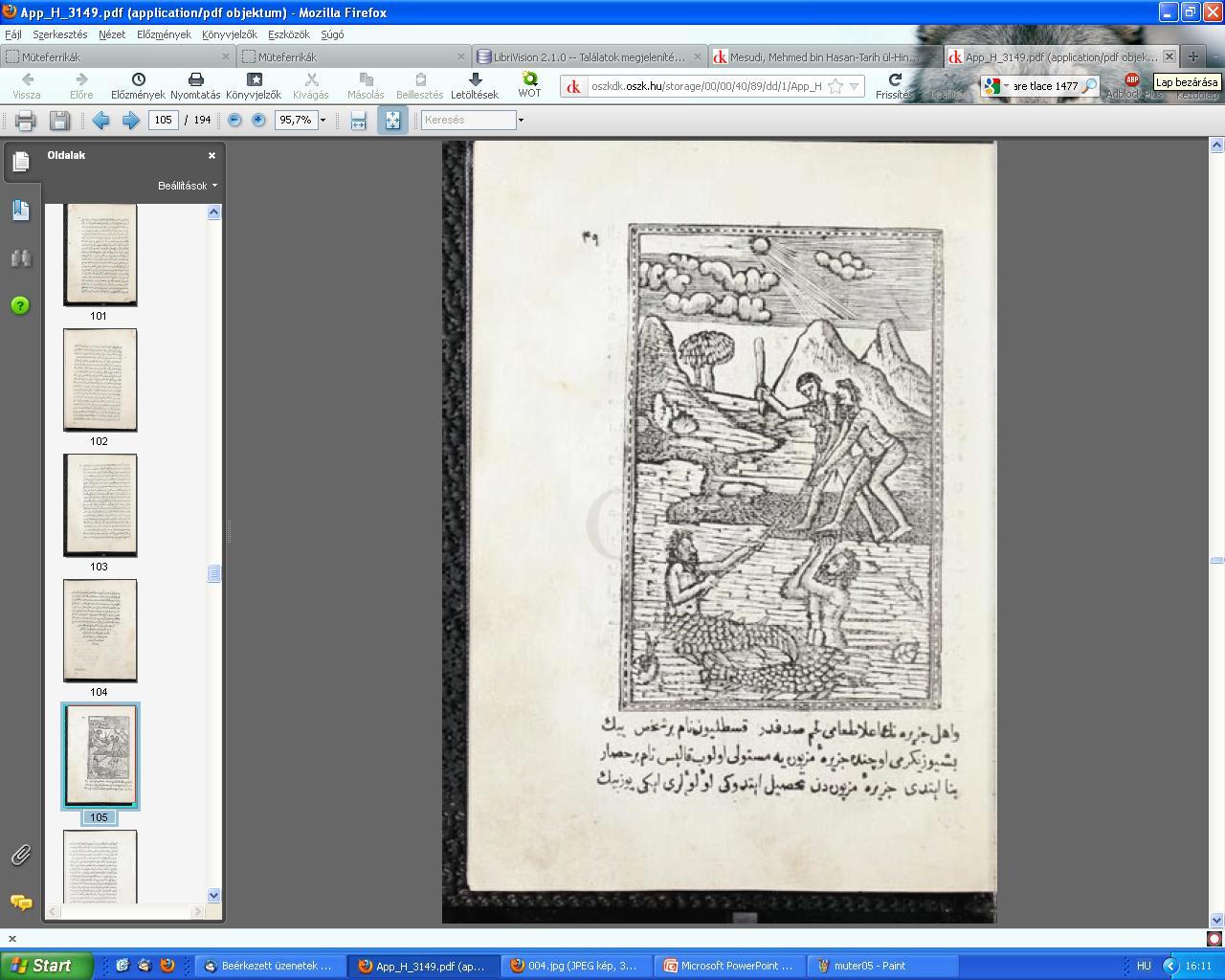
Task: Star the page in the URL bar
Action: (835, 86)
